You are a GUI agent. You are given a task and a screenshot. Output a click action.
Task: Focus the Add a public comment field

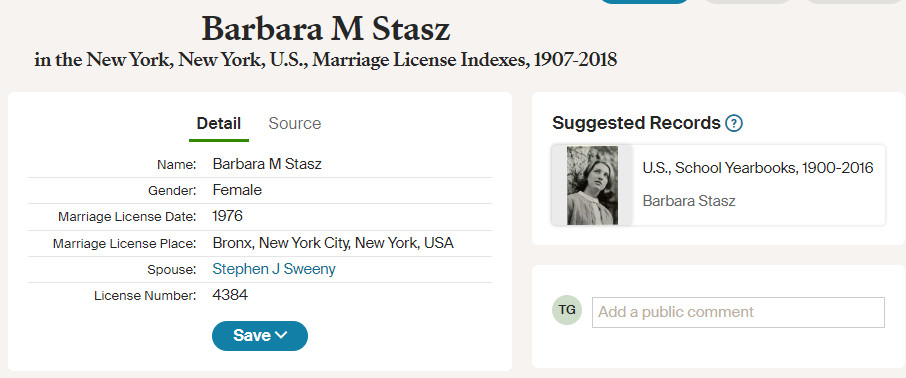[738, 312]
